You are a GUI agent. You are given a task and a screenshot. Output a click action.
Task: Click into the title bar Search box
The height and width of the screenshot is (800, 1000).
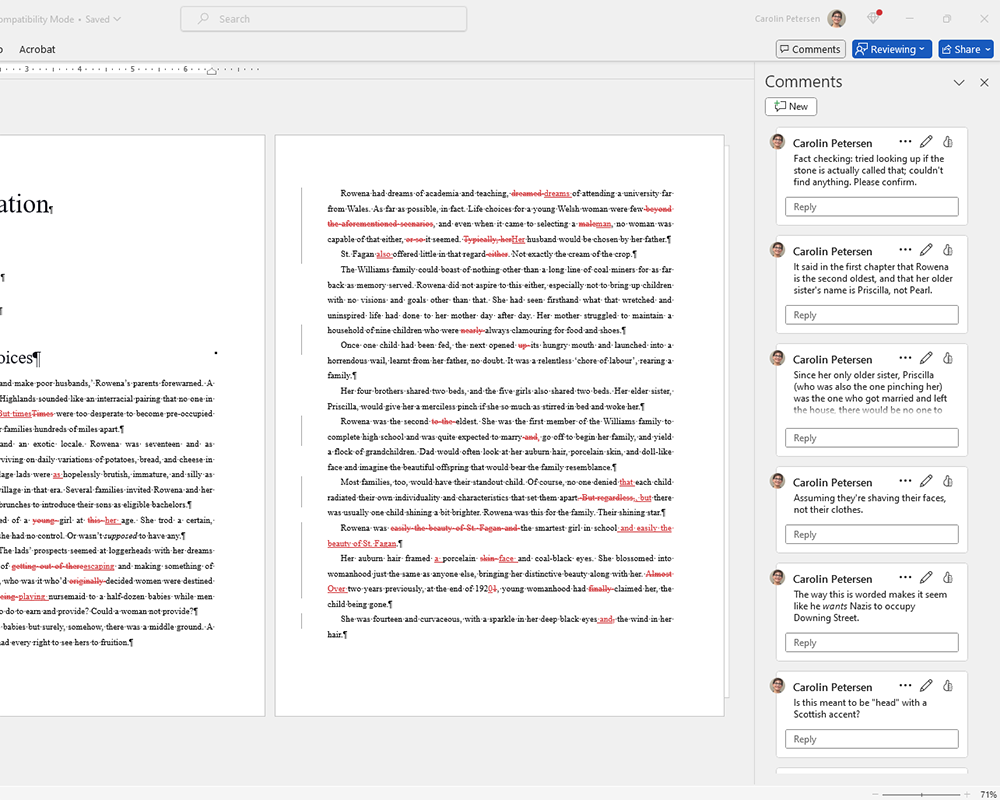click(x=323, y=19)
